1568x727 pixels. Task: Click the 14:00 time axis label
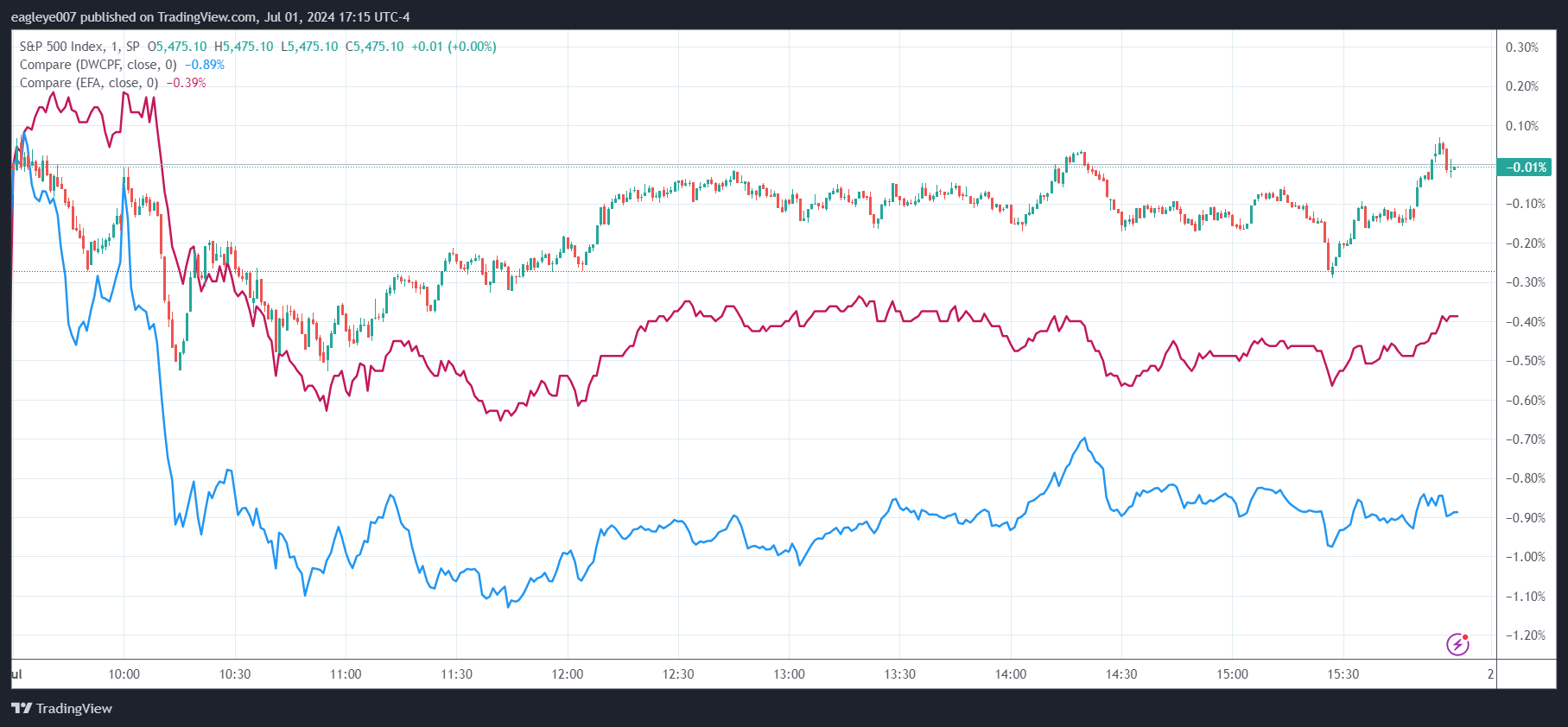(x=1011, y=674)
